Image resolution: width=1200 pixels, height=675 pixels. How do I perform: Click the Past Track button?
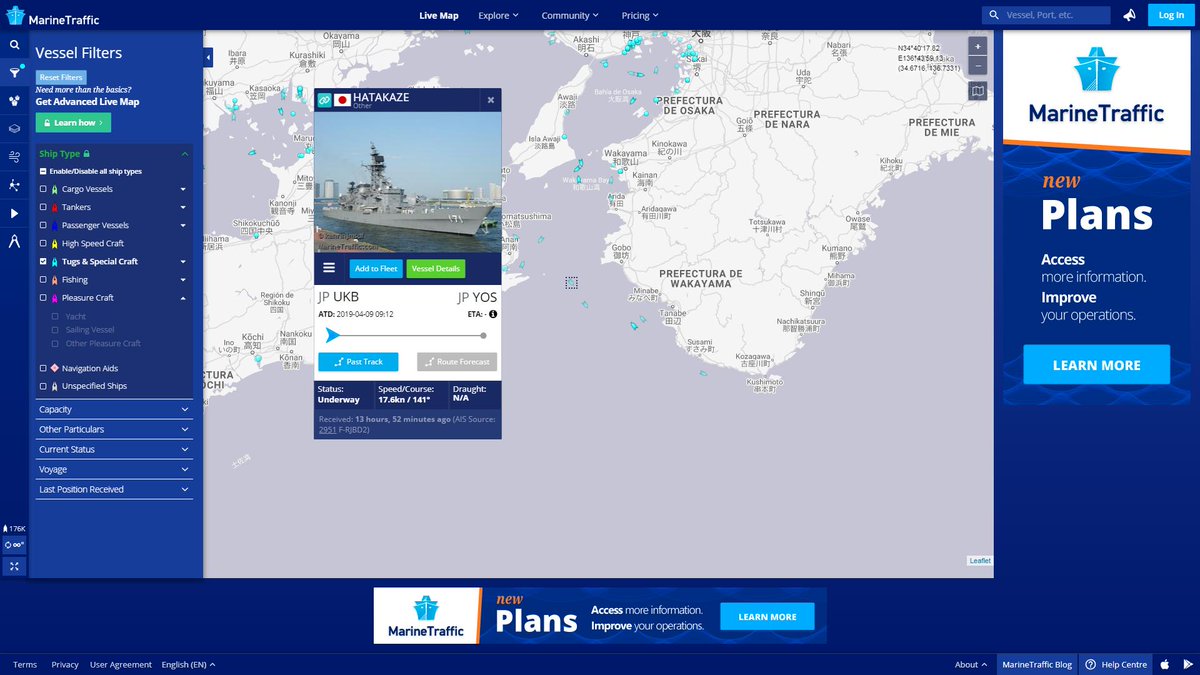coord(358,361)
